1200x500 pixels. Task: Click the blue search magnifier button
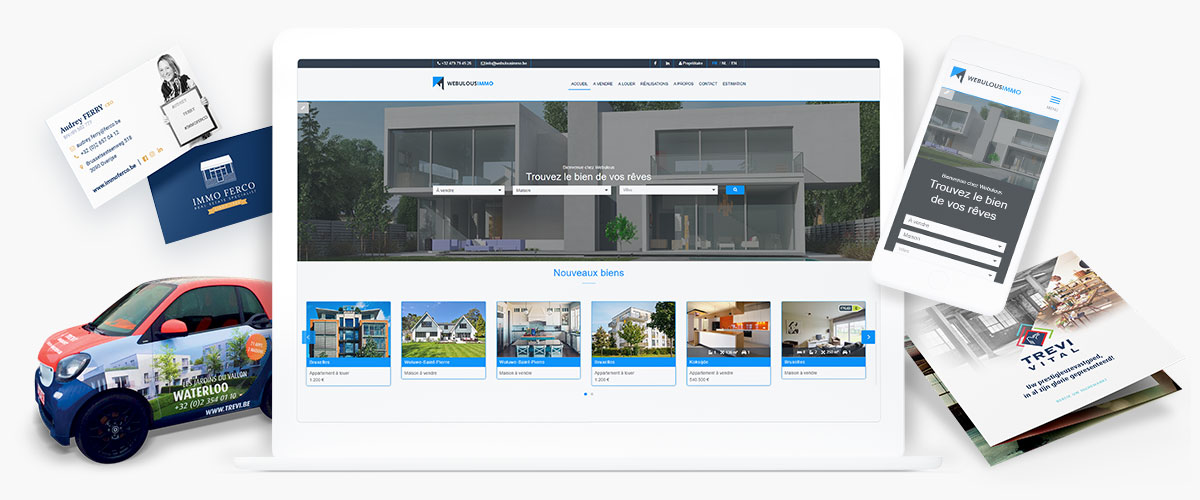tap(735, 189)
